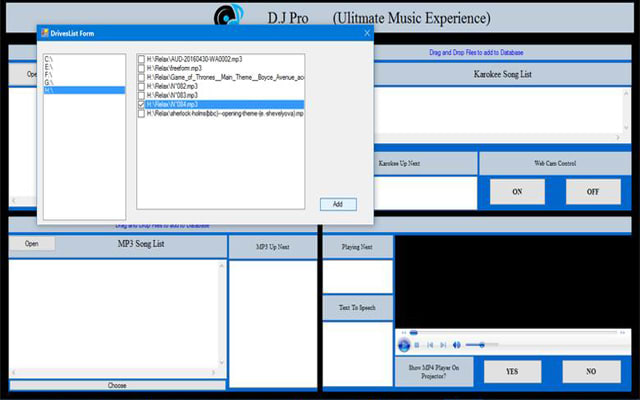The width and height of the screenshot is (640, 400).
Task: Click the DrivesList Form title bar icon
Action: click(44, 33)
